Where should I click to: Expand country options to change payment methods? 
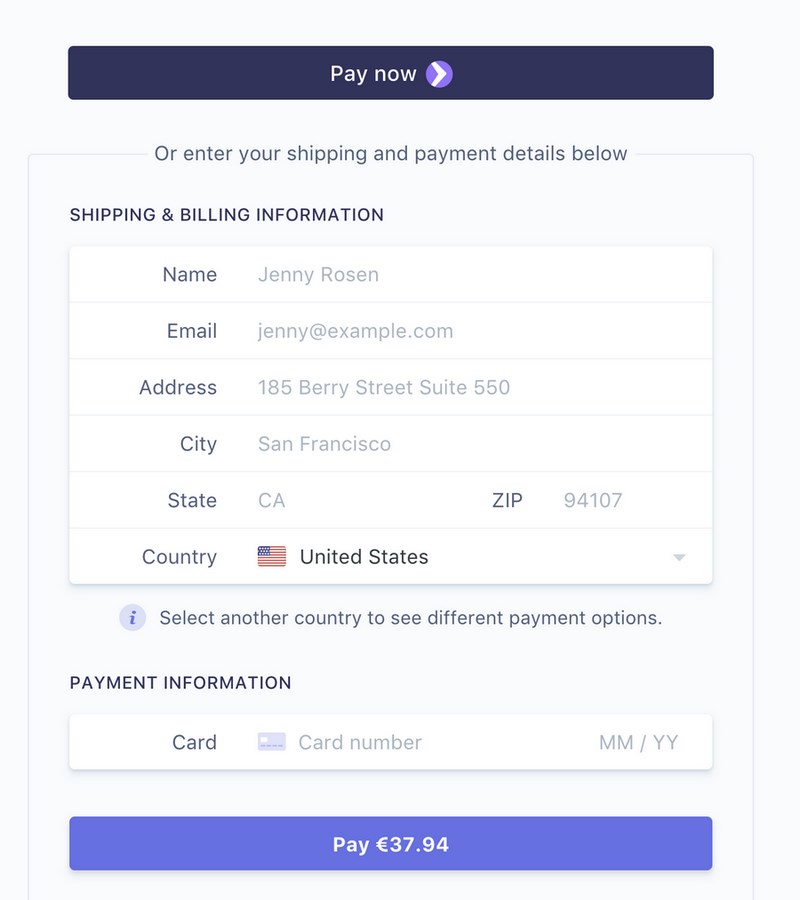click(450, 556)
